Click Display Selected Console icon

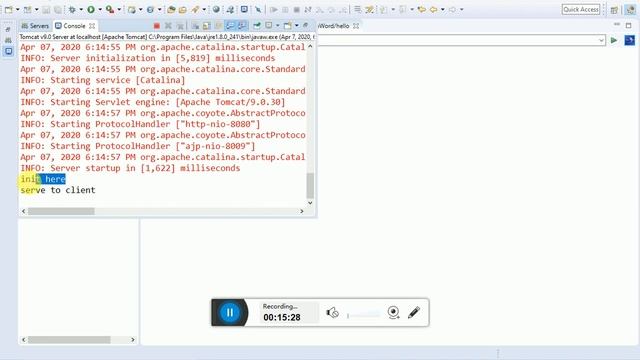[269, 25]
